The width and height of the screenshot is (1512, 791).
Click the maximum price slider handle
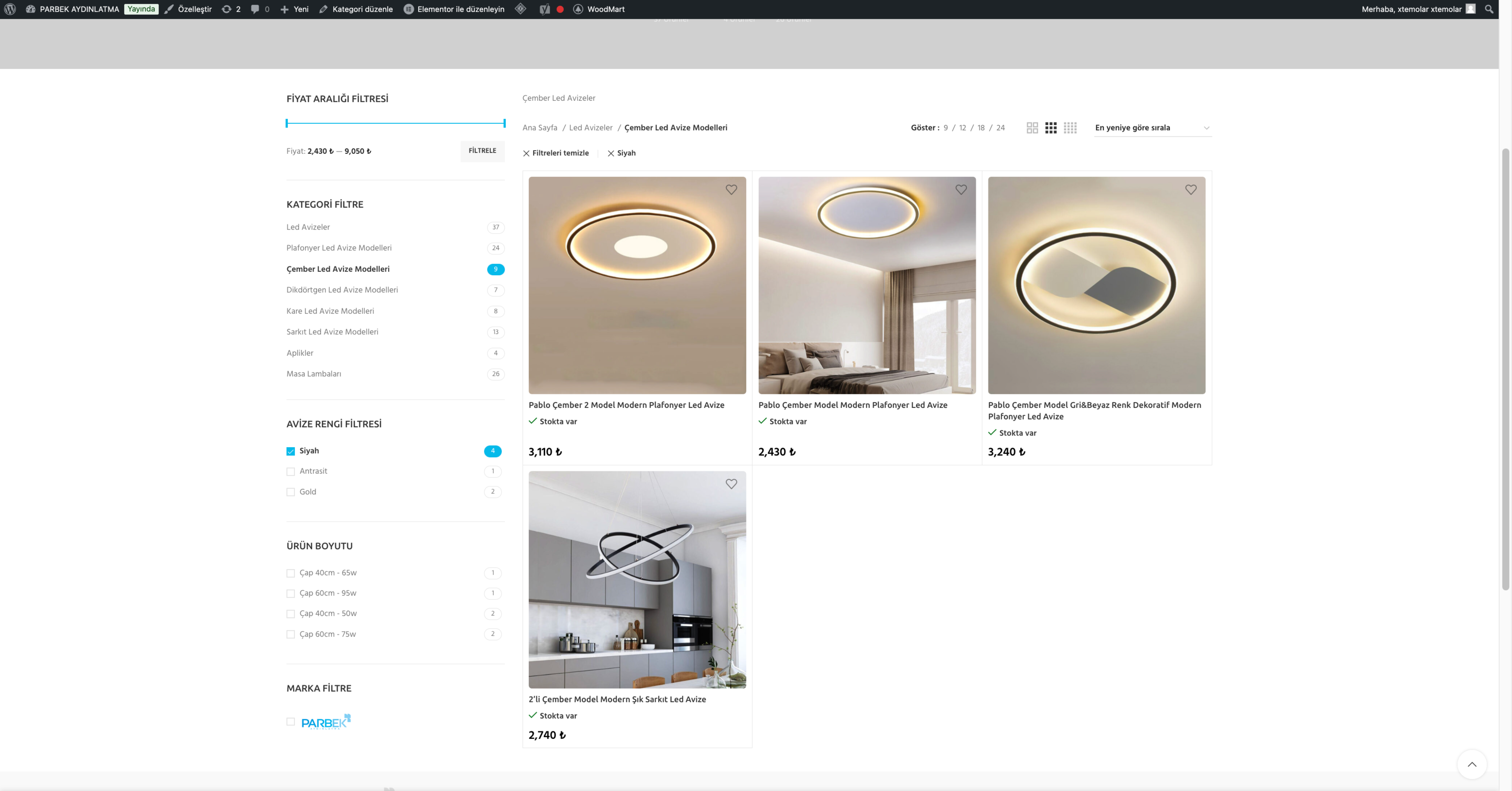click(x=504, y=123)
